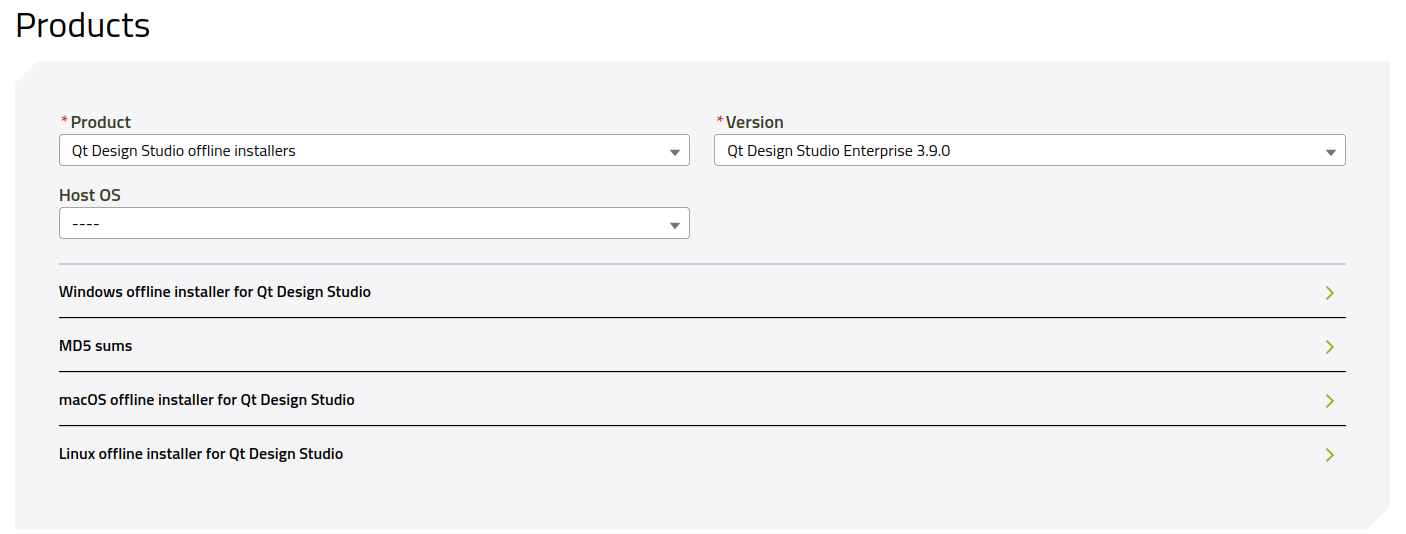Expand macOS offline installer chevron

click(1329, 401)
